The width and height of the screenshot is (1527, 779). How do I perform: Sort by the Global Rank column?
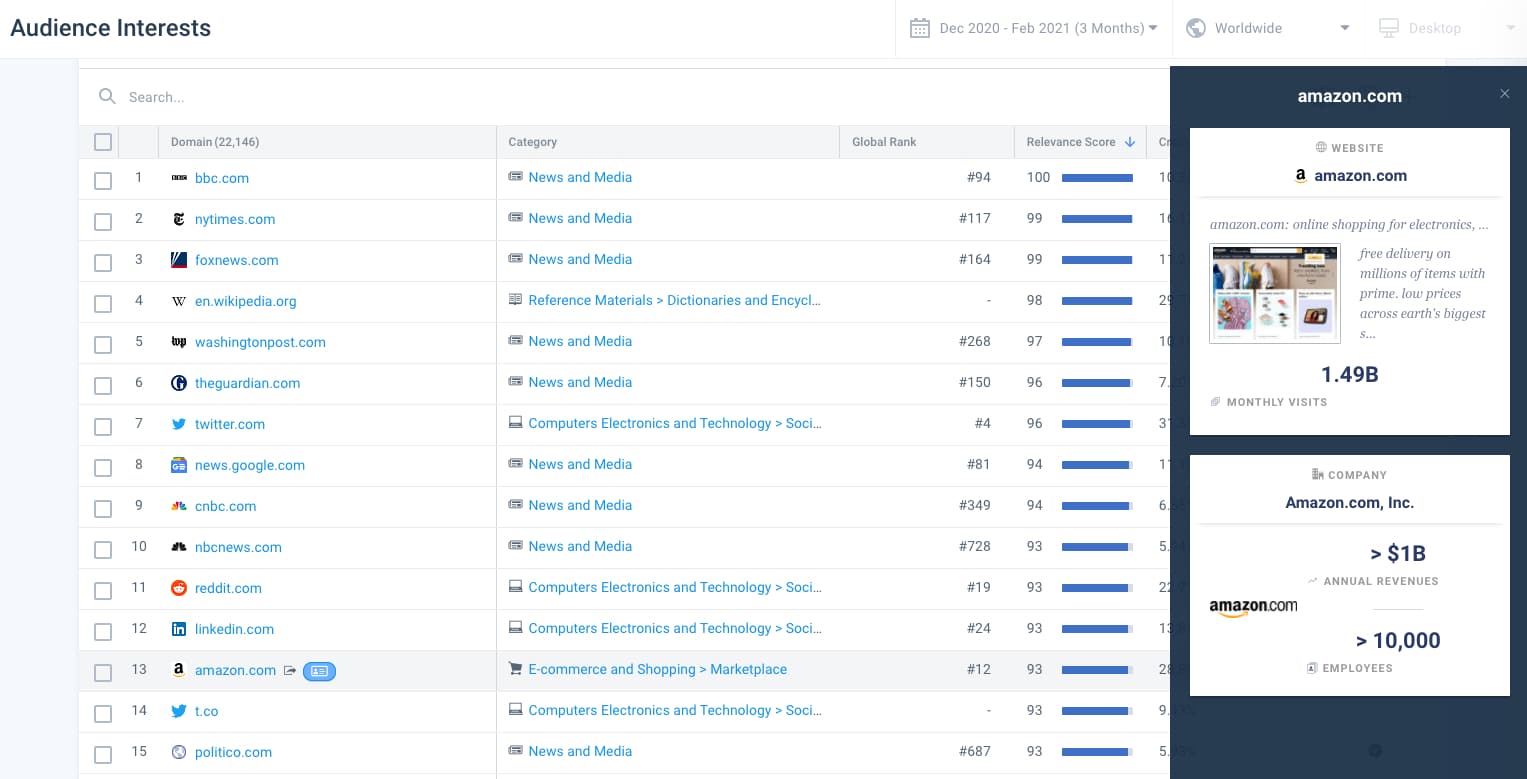tap(926, 142)
